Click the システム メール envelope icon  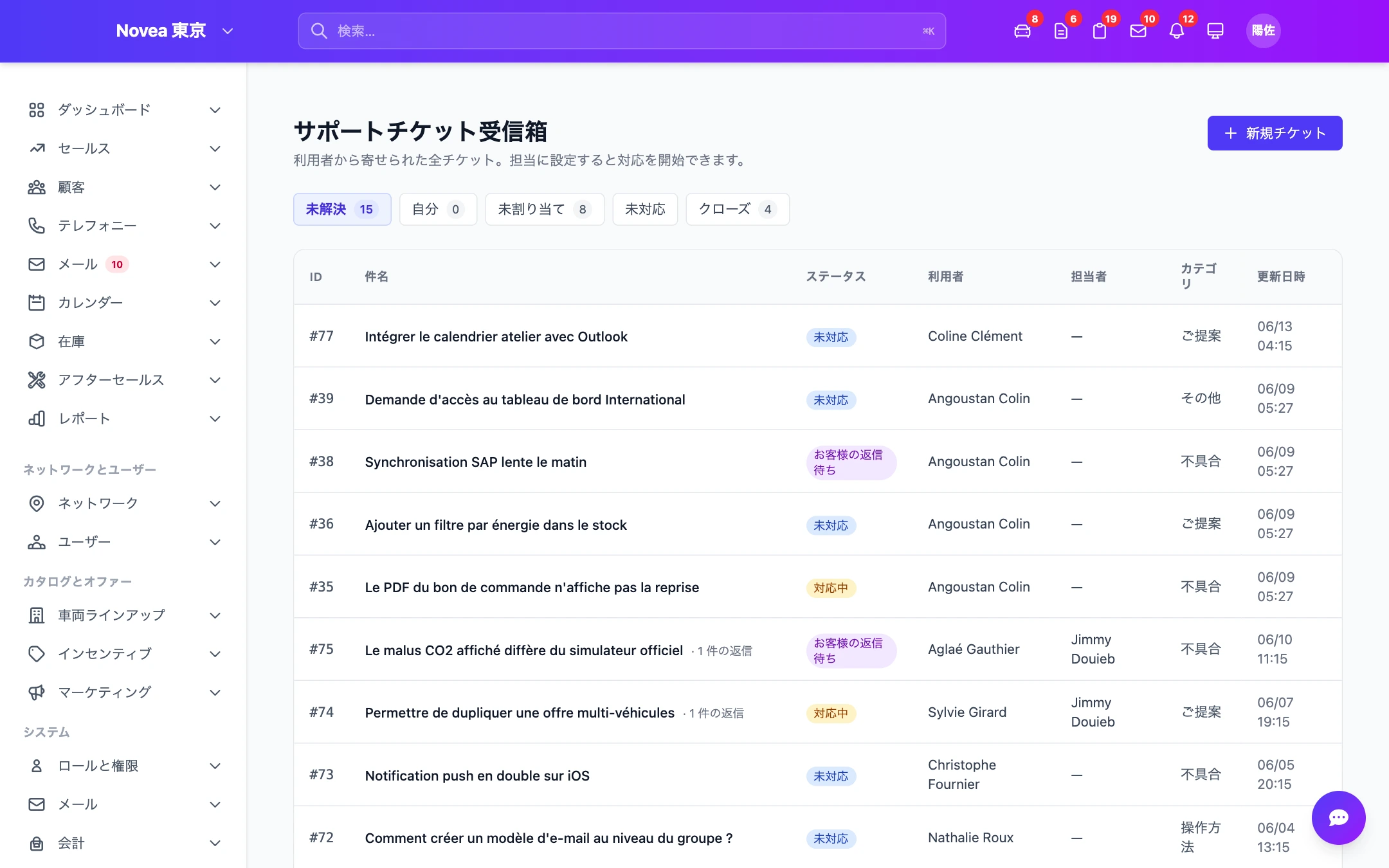pos(37,804)
